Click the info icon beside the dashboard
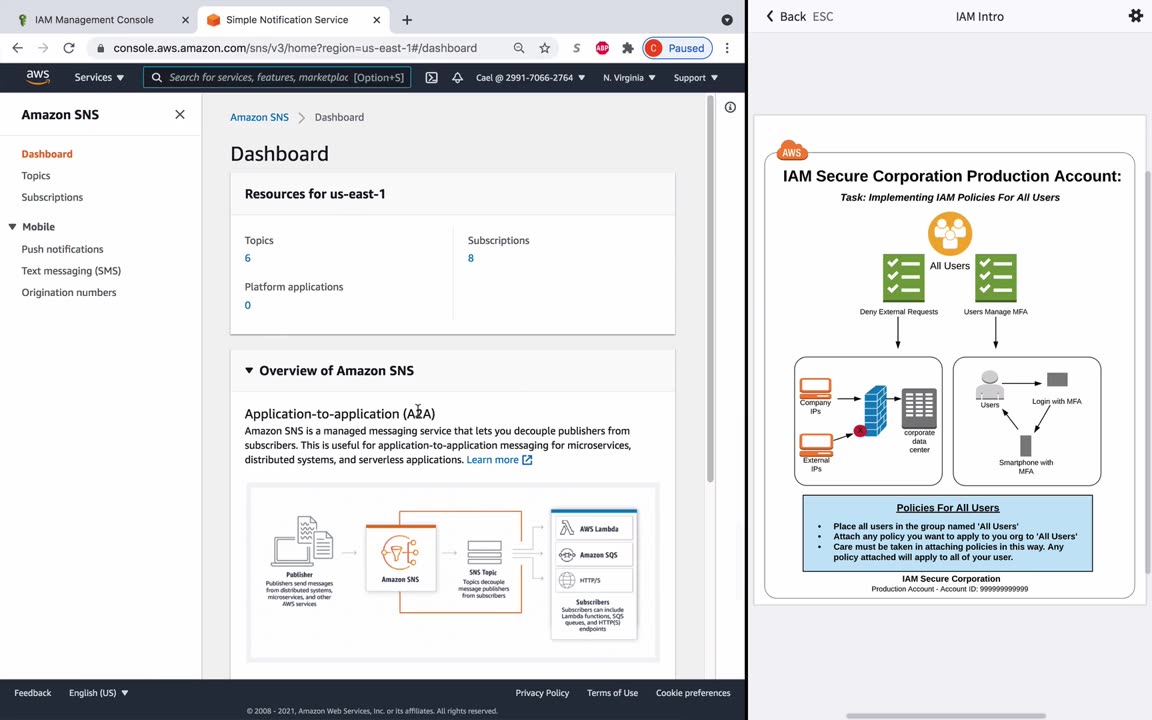This screenshot has height=720, width=1152. coord(730,107)
